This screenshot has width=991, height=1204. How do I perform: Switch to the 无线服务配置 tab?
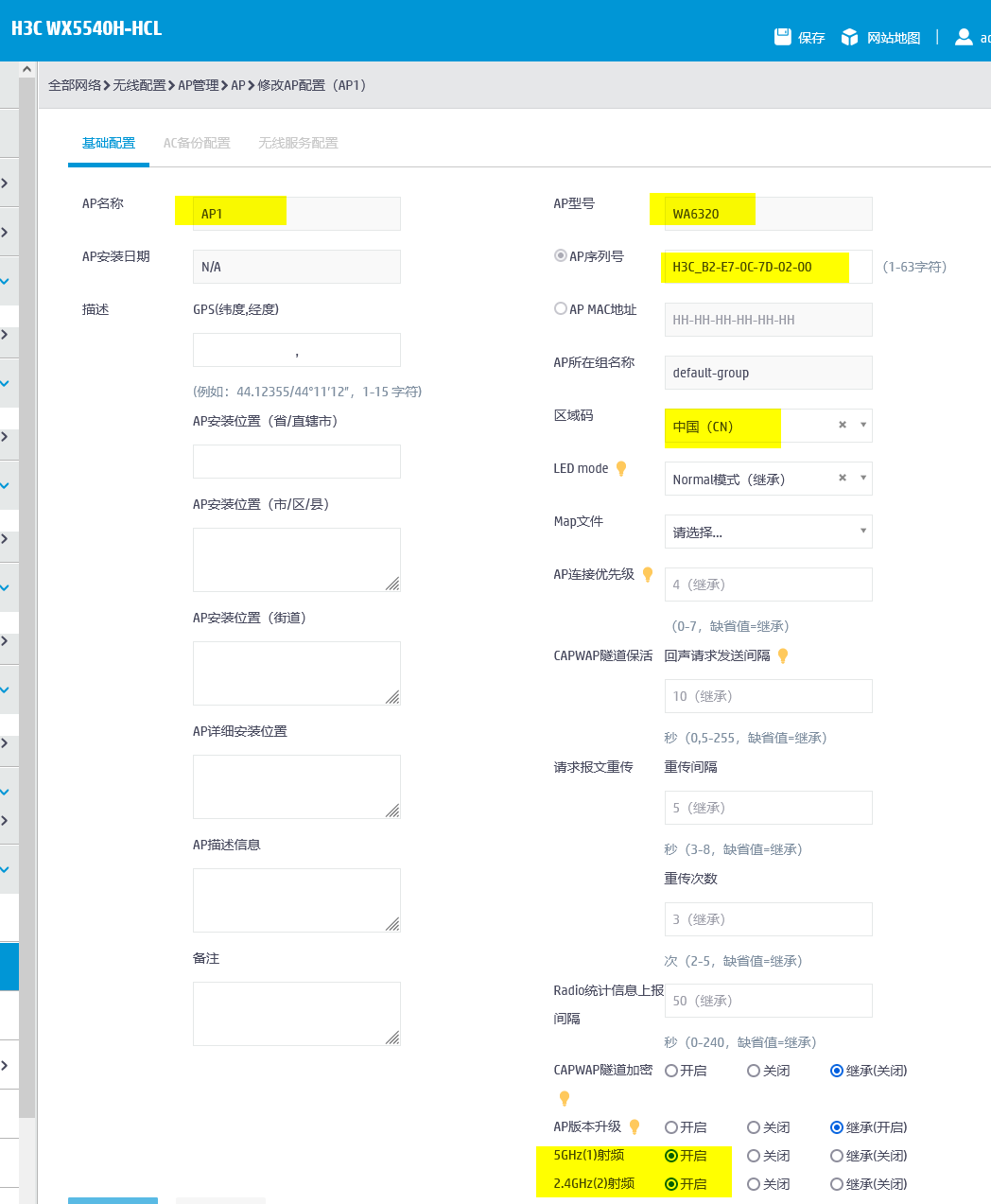click(x=298, y=143)
